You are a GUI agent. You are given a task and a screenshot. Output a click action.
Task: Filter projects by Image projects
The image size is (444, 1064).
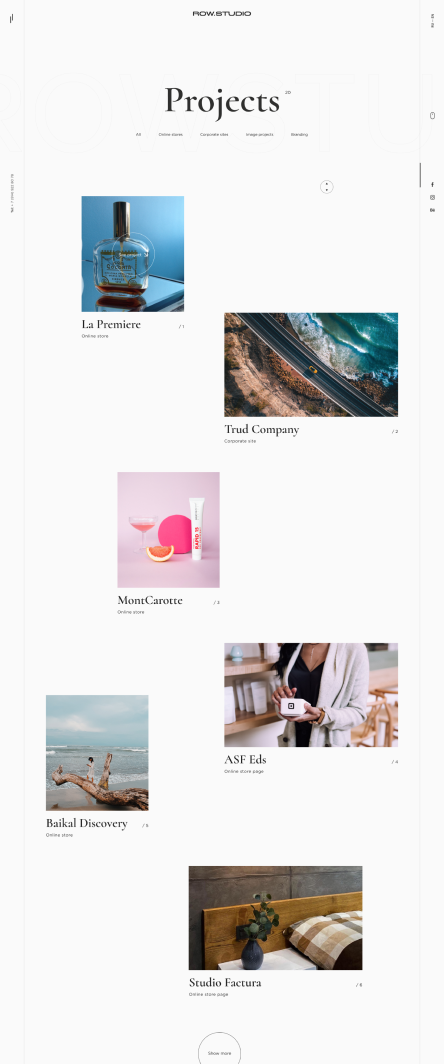259,134
